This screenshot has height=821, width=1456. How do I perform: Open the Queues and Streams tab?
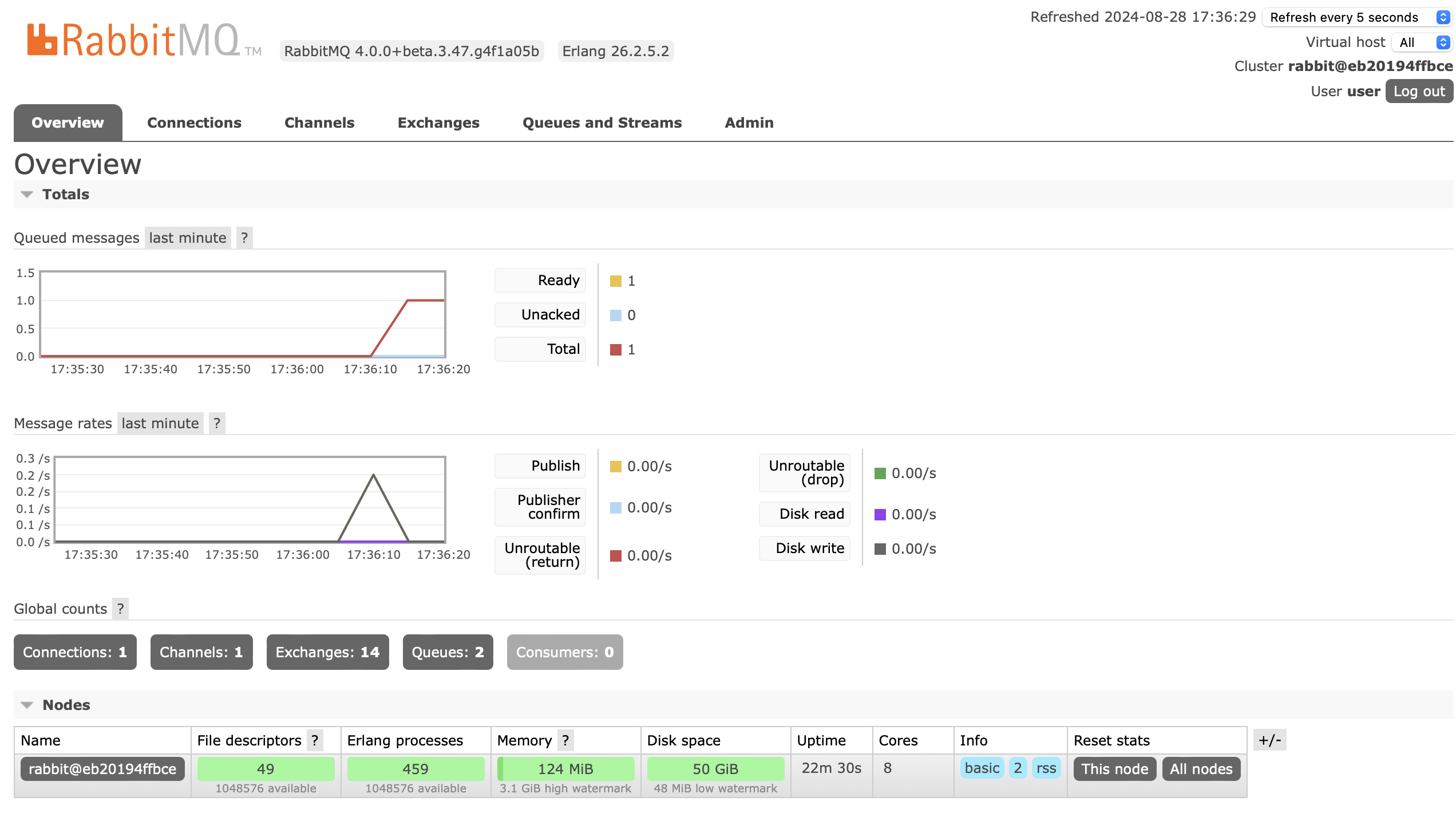tap(602, 123)
